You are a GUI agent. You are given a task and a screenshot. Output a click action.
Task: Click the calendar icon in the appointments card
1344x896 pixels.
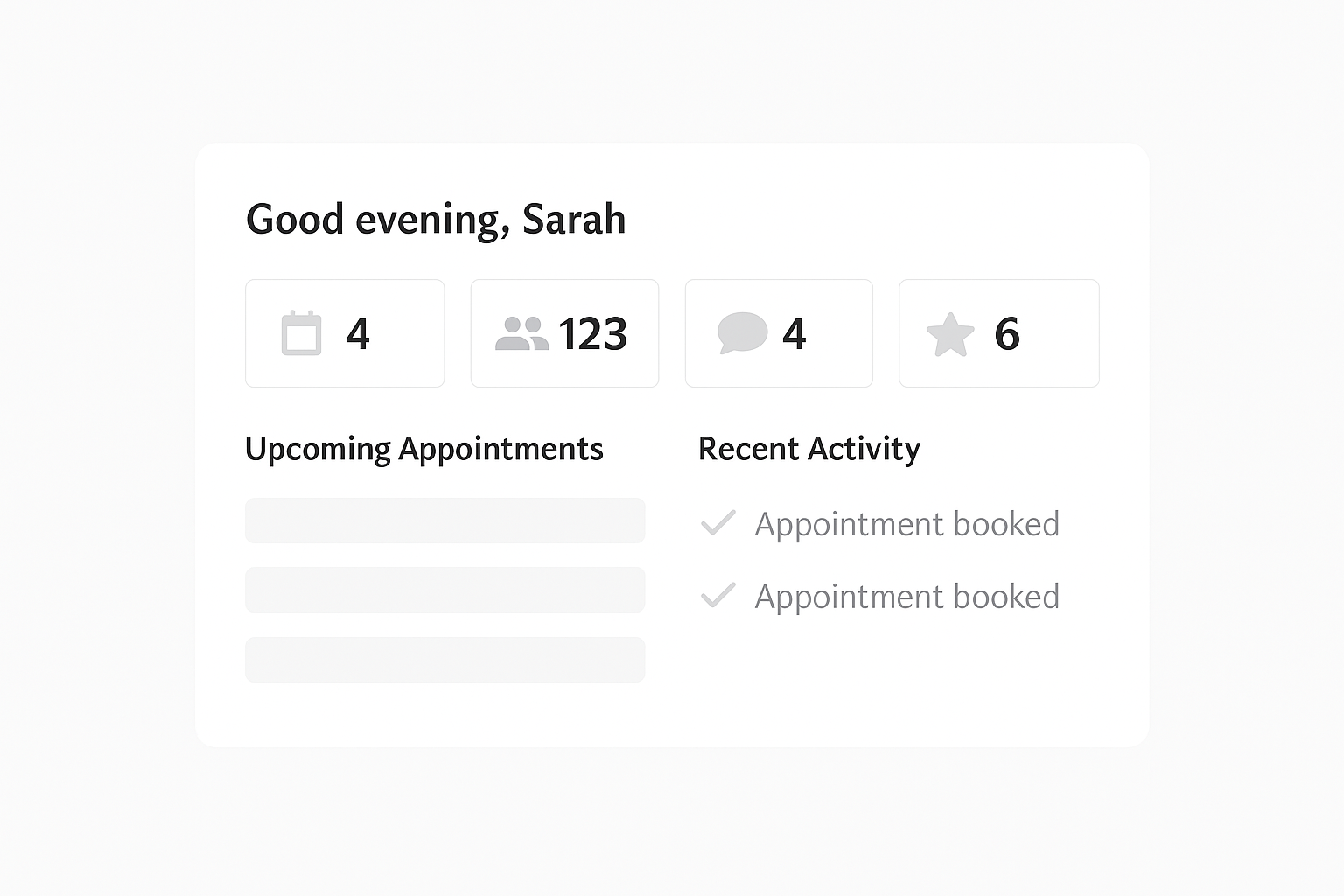pos(302,333)
